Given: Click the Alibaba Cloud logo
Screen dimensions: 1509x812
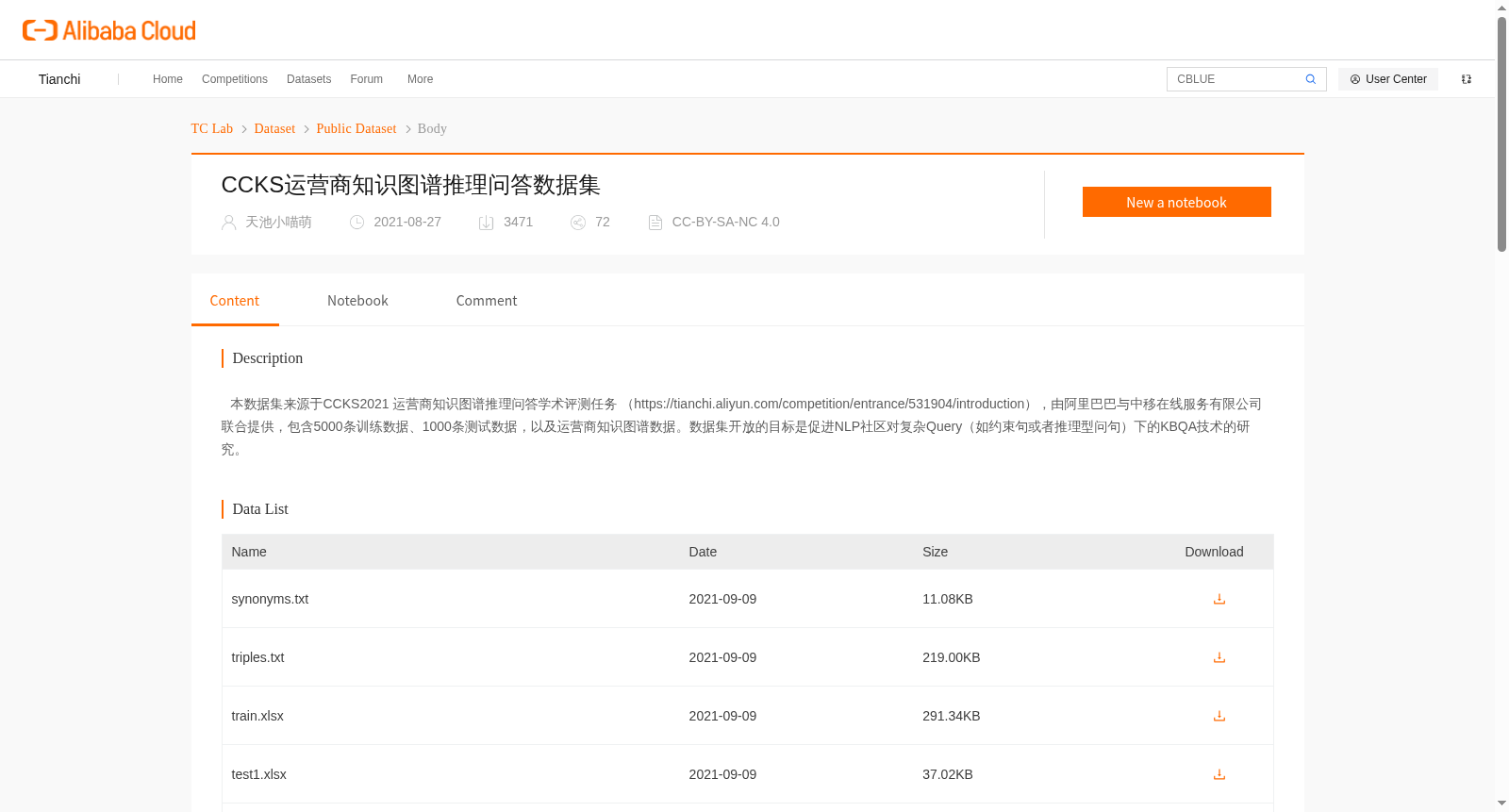Looking at the screenshot, I should coord(109,30).
